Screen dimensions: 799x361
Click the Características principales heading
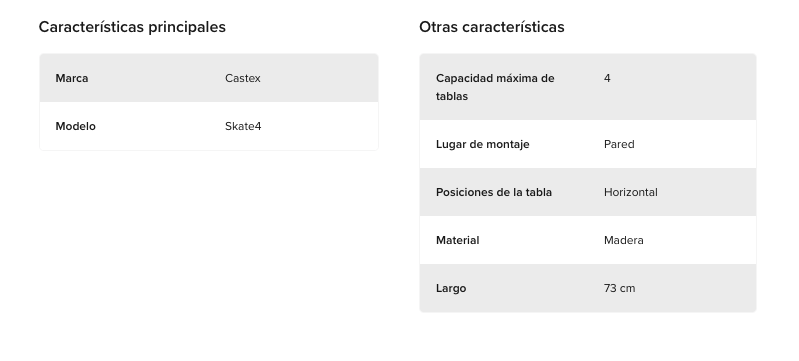132,27
